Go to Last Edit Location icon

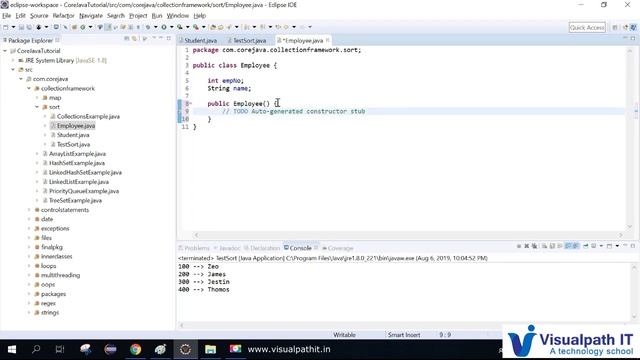[278, 27]
